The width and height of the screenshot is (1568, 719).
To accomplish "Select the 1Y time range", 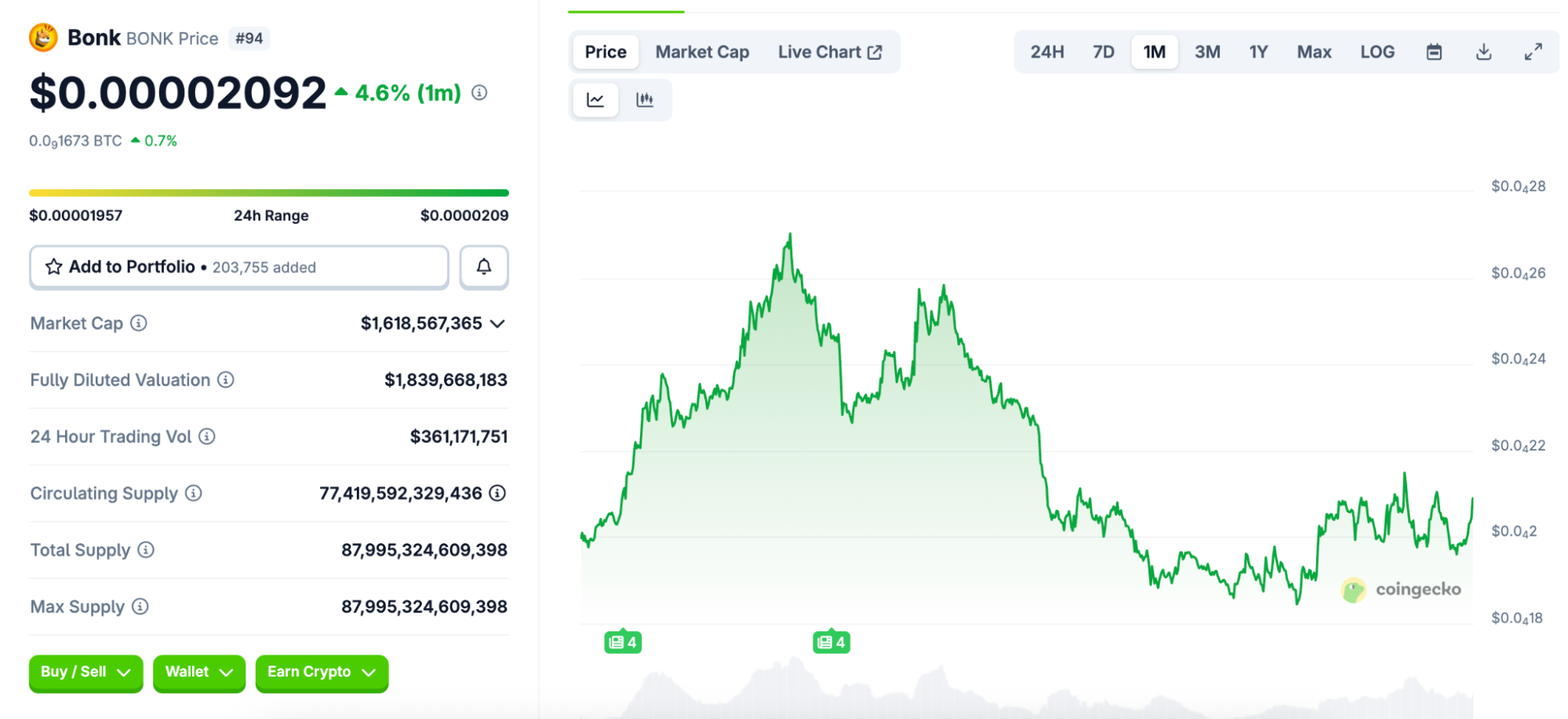I will point(1258,53).
